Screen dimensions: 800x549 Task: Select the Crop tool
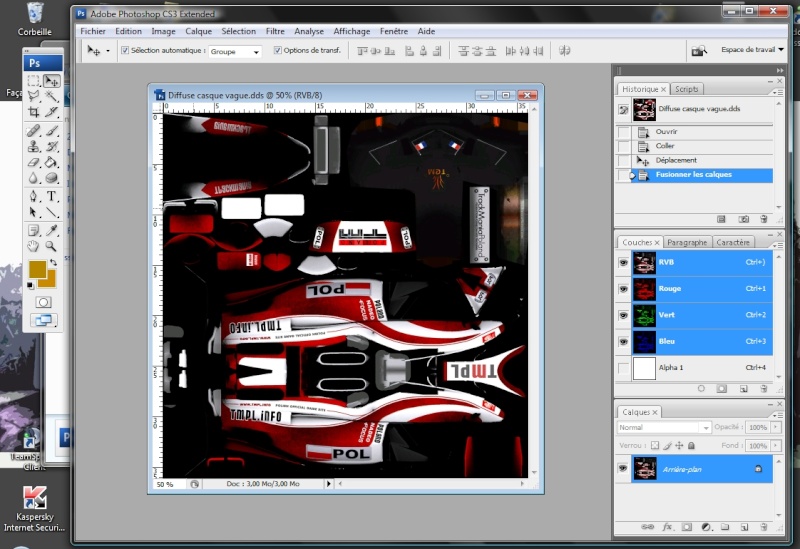34,112
